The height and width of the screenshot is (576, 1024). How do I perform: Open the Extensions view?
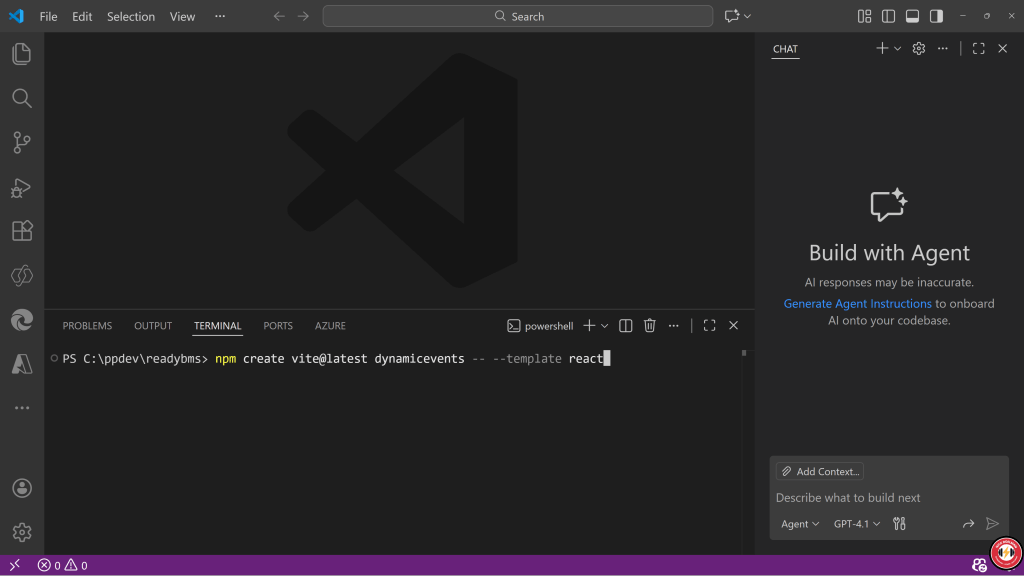tap(22, 231)
